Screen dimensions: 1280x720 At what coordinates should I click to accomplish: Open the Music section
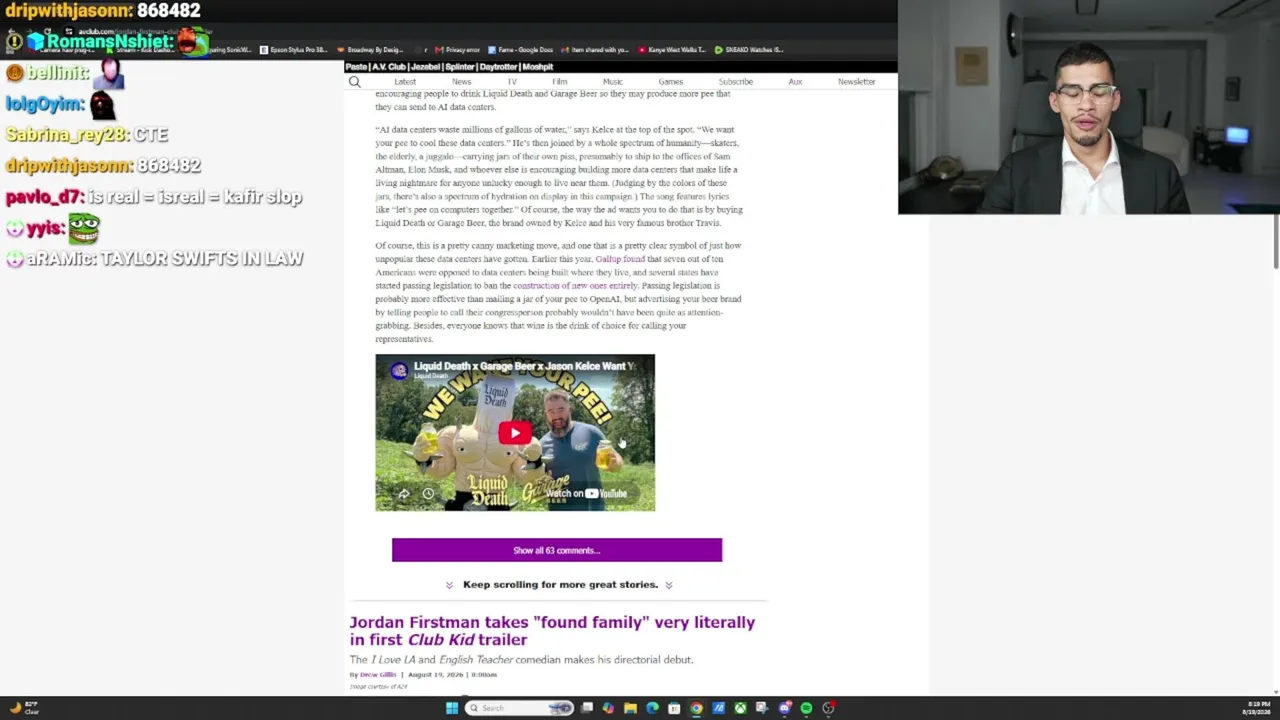613,82
